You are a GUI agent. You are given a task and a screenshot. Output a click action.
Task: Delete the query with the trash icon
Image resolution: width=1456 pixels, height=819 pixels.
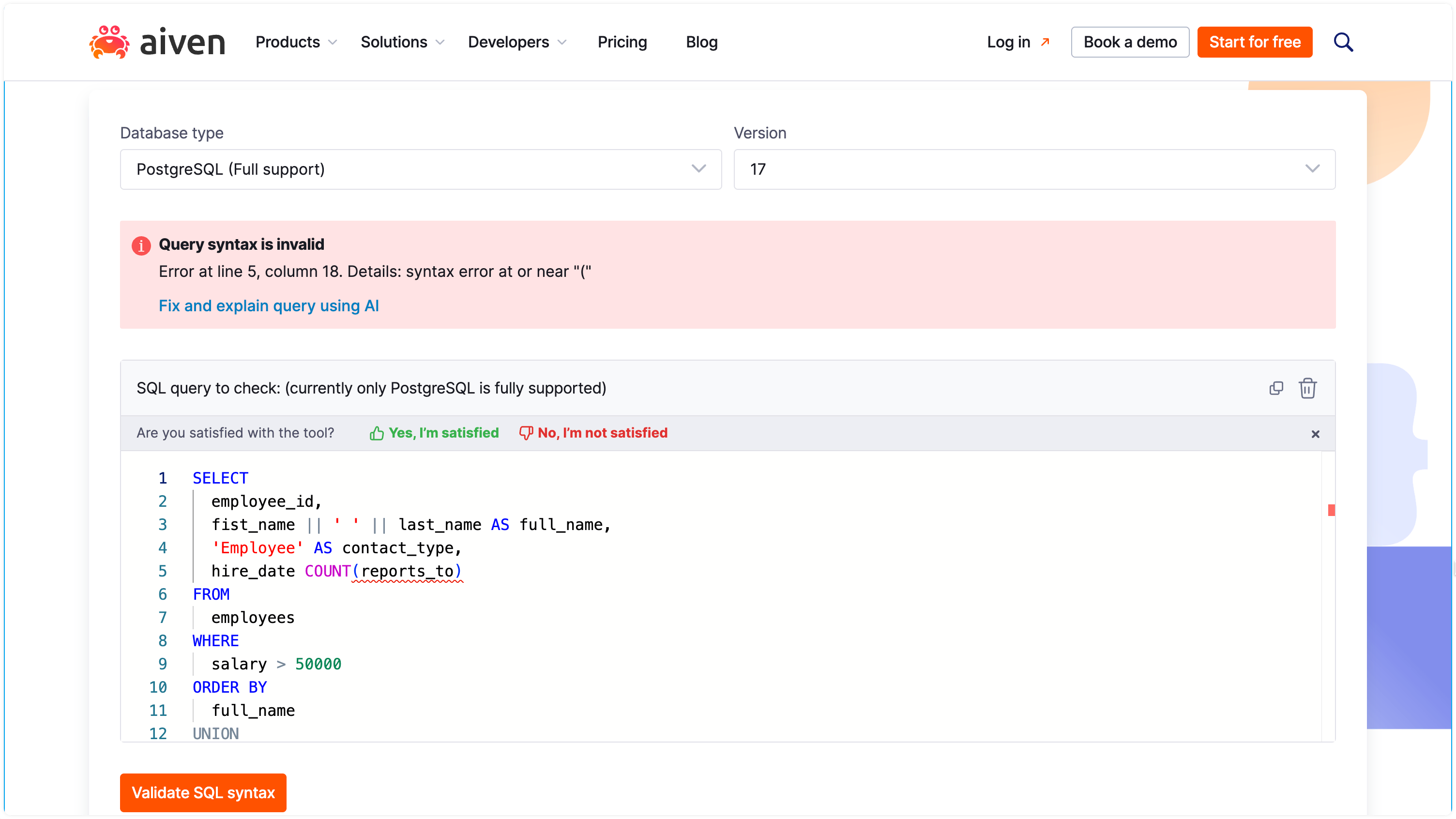(1307, 388)
